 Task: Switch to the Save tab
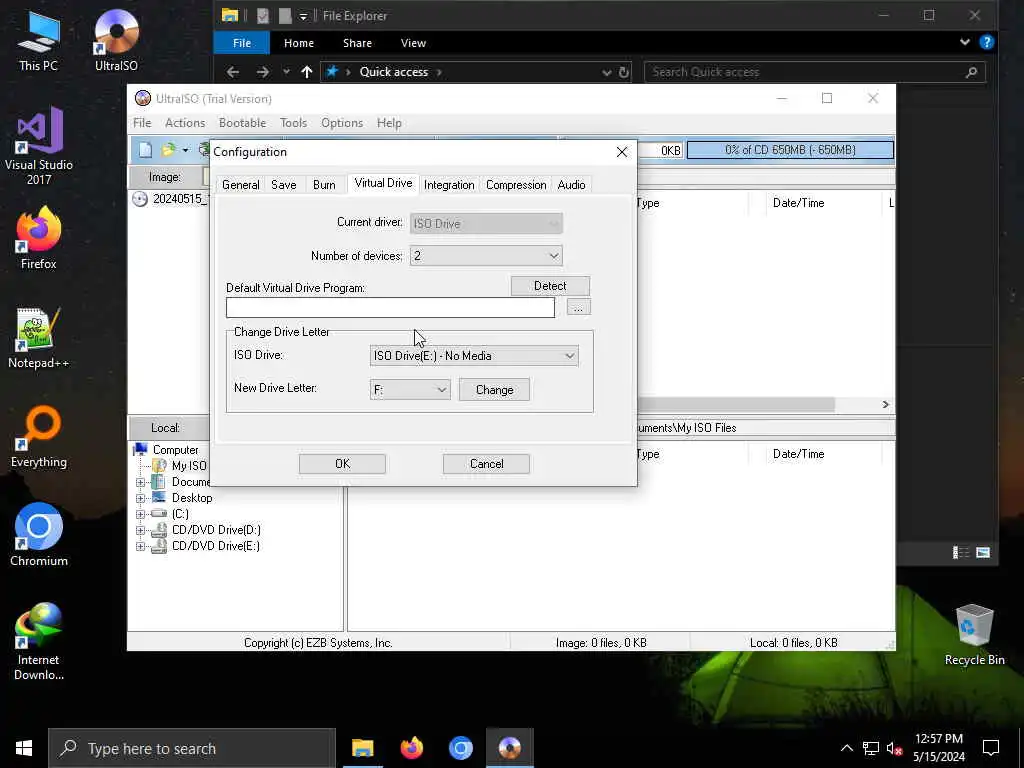pyautogui.click(x=283, y=185)
